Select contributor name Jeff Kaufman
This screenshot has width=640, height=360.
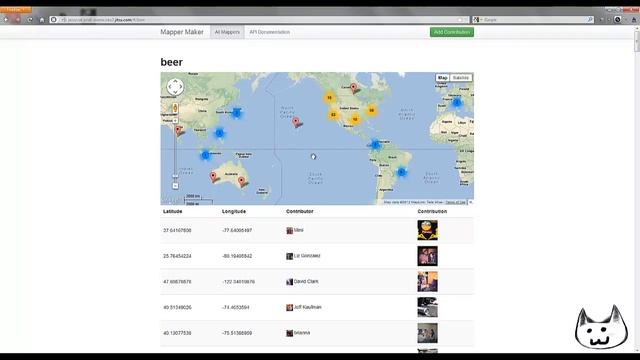[x=307, y=307]
